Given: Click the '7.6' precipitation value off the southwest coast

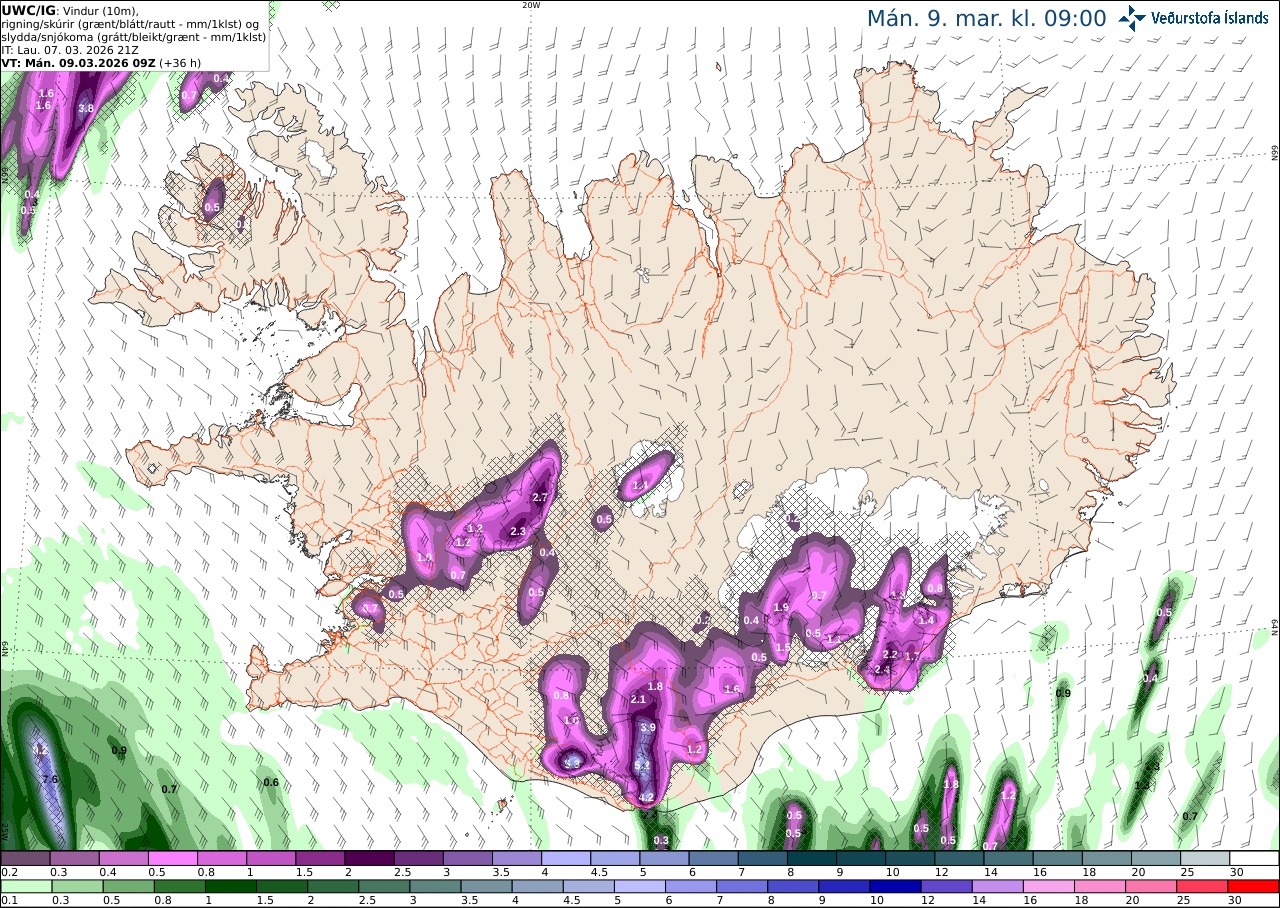Looking at the screenshot, I should coord(50,779).
